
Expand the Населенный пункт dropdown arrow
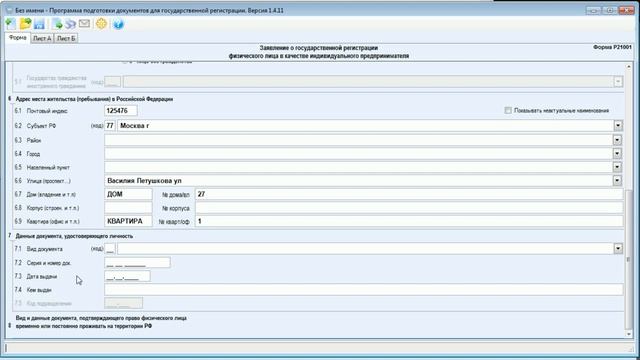click(x=617, y=167)
